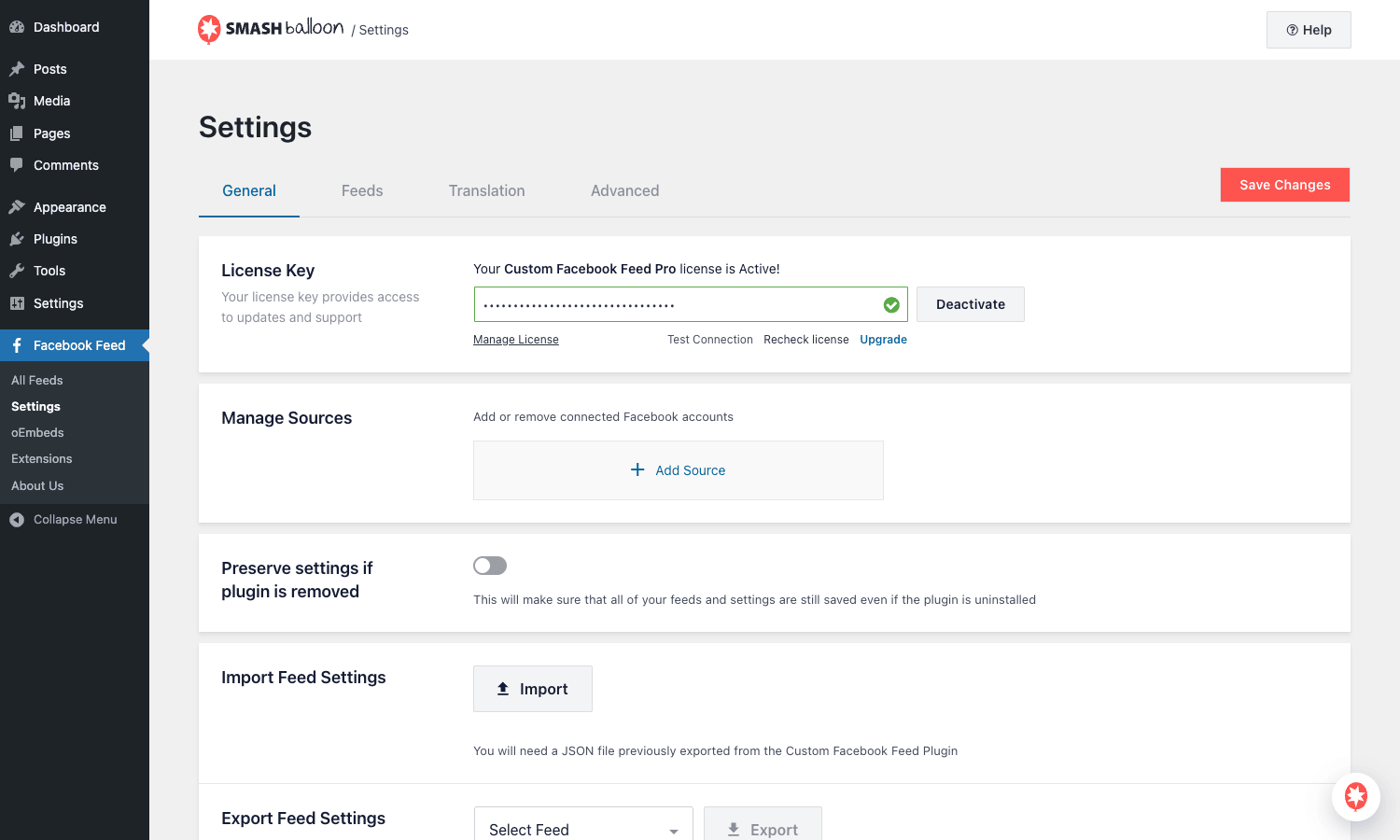Open the Dashboard menu item
The image size is (1400, 840).
pos(75,27)
